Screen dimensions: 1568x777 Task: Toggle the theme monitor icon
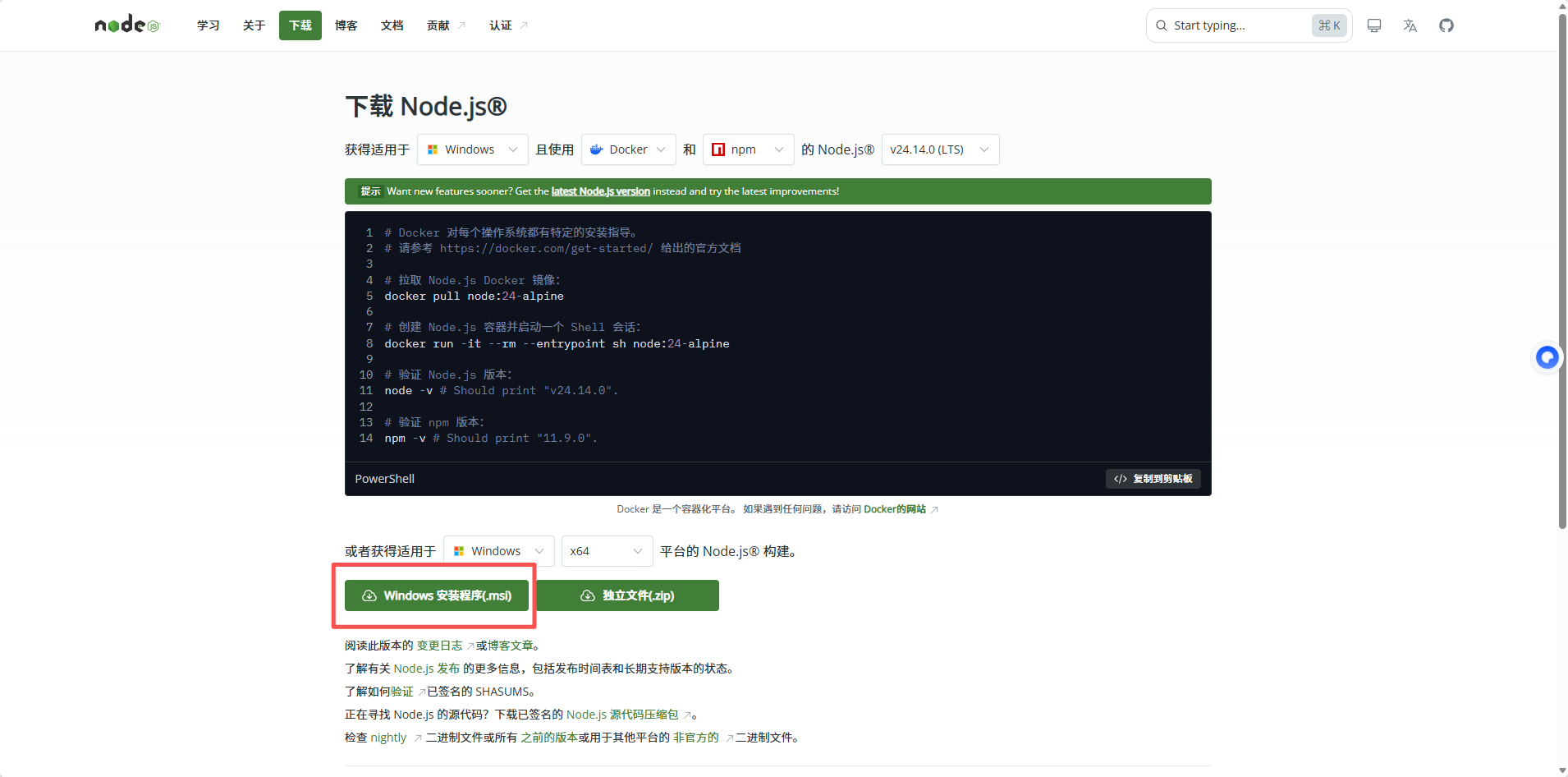click(x=1374, y=25)
